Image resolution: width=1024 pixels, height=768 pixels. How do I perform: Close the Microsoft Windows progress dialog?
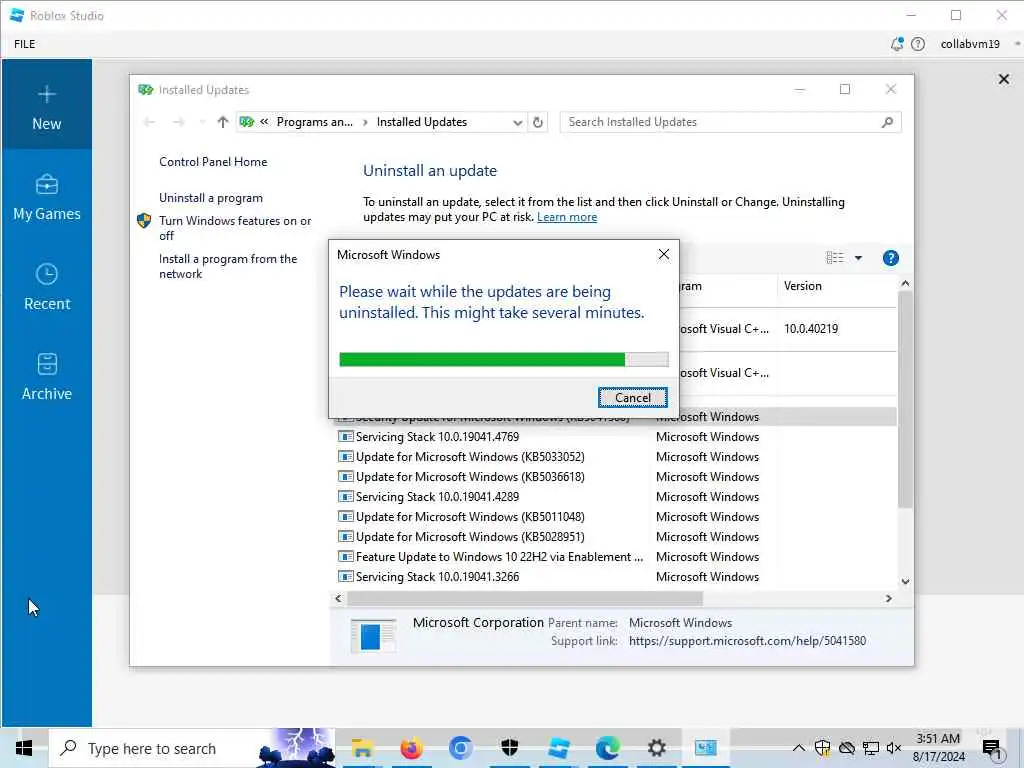click(x=664, y=255)
